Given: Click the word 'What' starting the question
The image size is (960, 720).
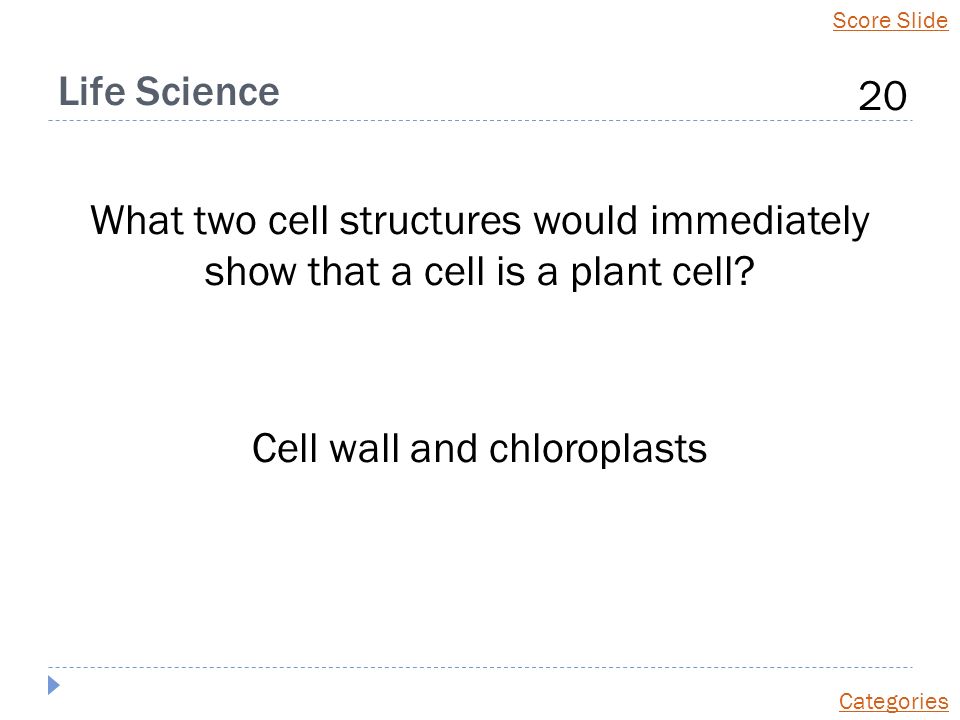Looking at the screenshot, I should (137, 220).
